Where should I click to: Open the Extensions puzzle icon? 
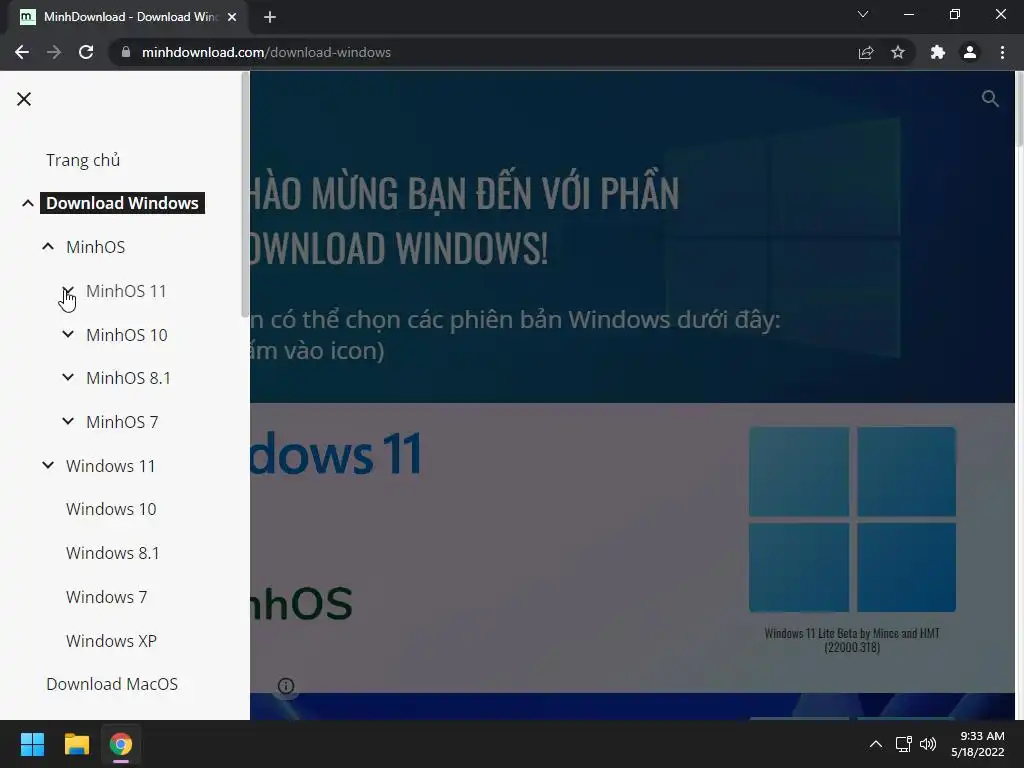pyautogui.click(x=938, y=52)
